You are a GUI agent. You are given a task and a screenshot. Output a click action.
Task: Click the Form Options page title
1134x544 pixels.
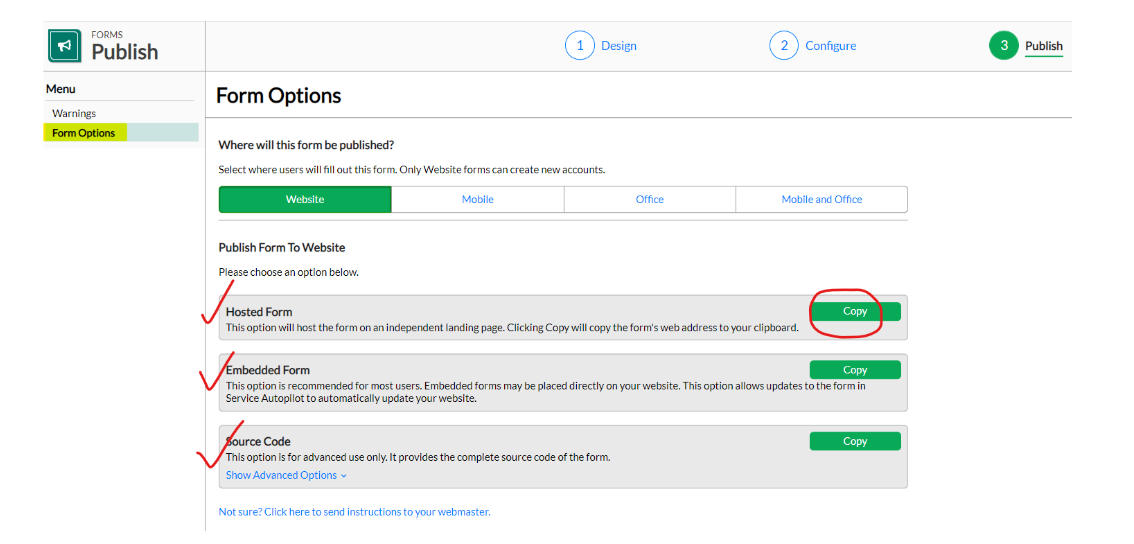pos(278,95)
